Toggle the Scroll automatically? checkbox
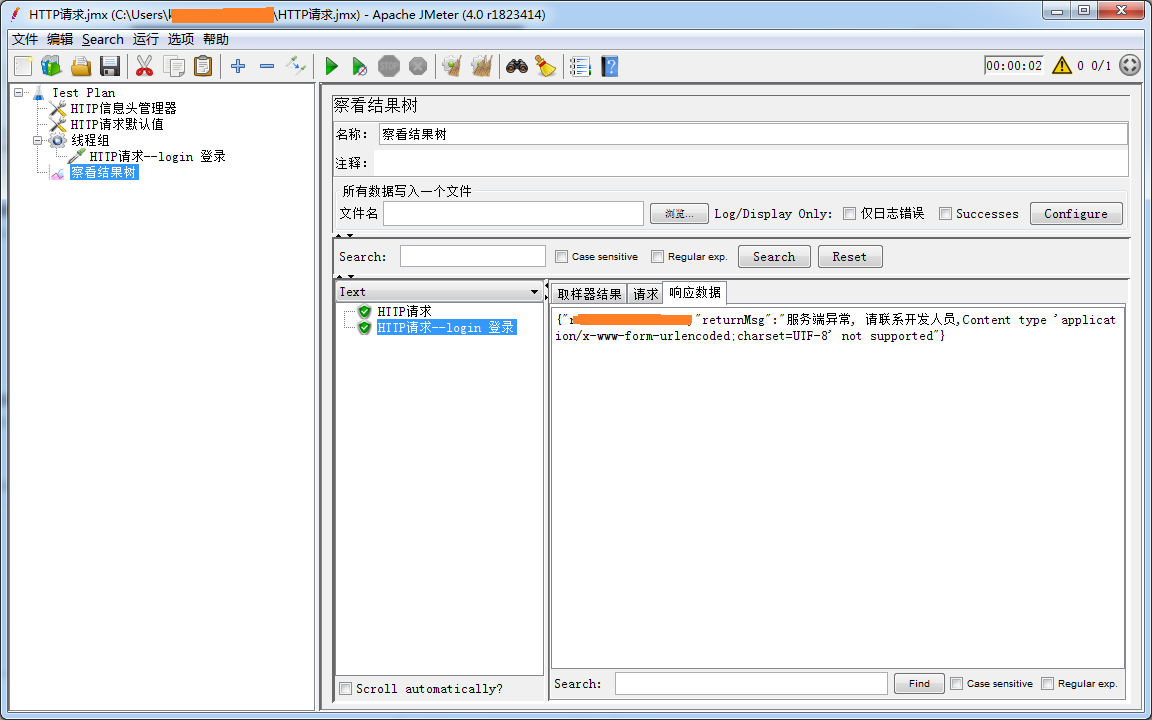The width and height of the screenshot is (1152, 720). coord(345,688)
